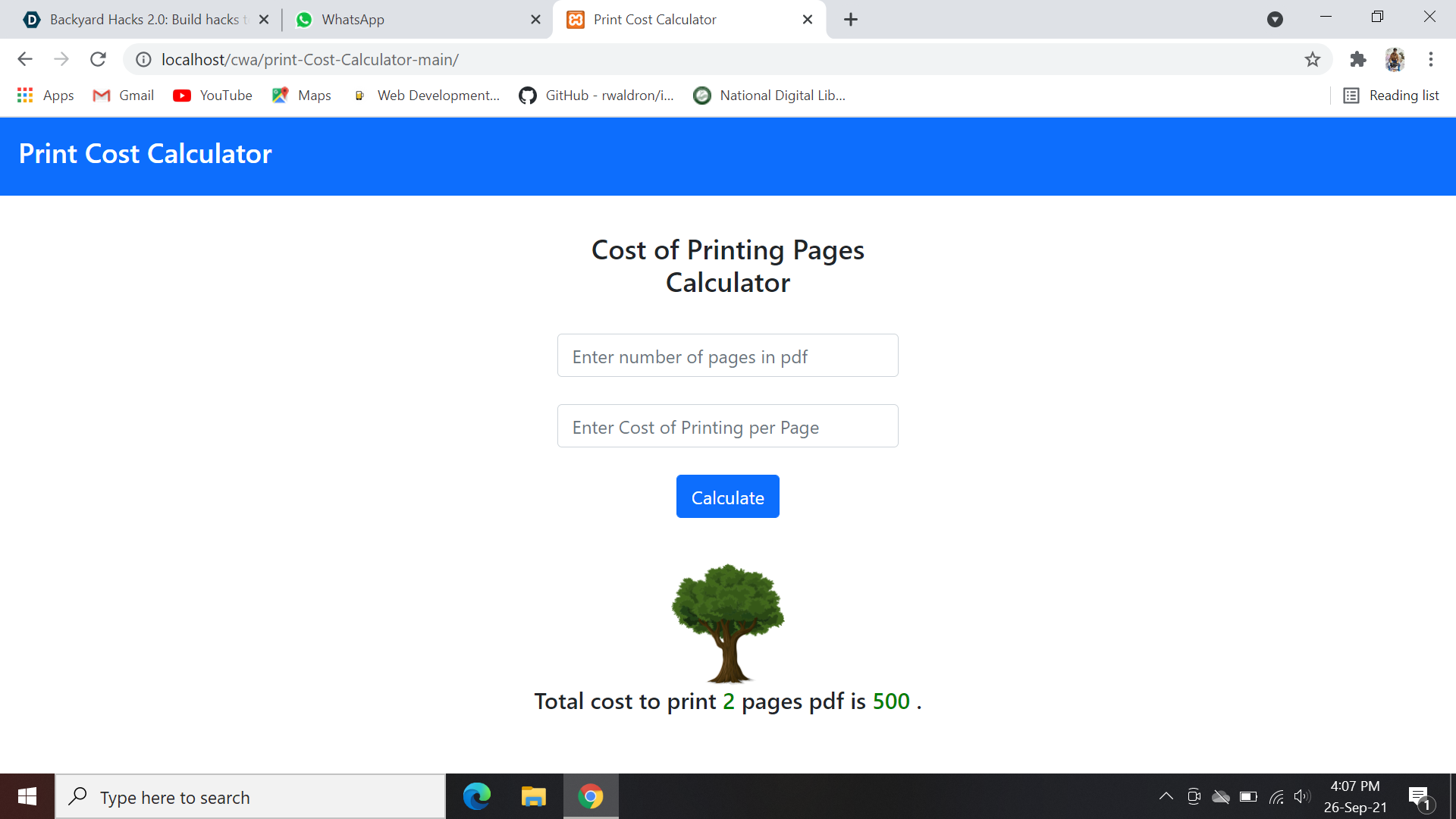The image size is (1456, 819).
Task: Click the number of pages input
Action: 727,356
